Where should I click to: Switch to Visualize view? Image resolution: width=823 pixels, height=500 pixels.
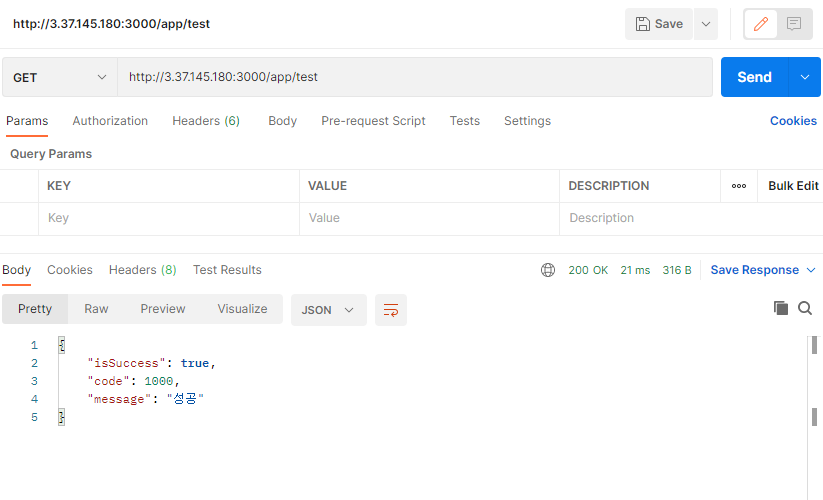pyautogui.click(x=242, y=309)
